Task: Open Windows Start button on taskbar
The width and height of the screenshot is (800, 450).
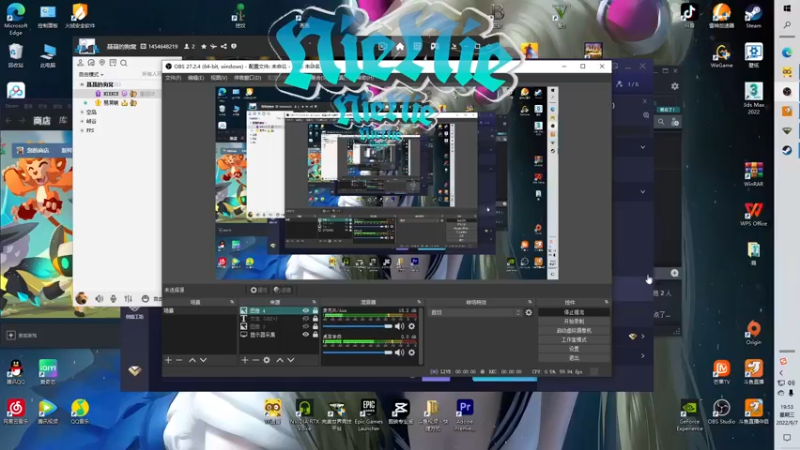Action: click(x=787, y=9)
